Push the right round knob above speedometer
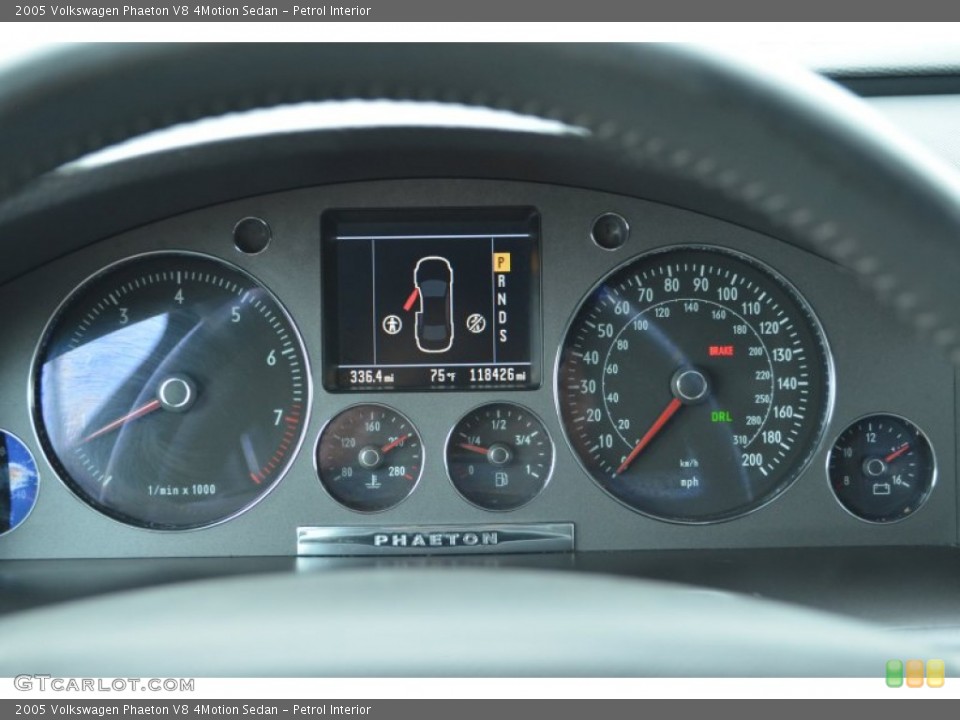Viewport: 960px width, 720px height. pyautogui.click(x=610, y=231)
